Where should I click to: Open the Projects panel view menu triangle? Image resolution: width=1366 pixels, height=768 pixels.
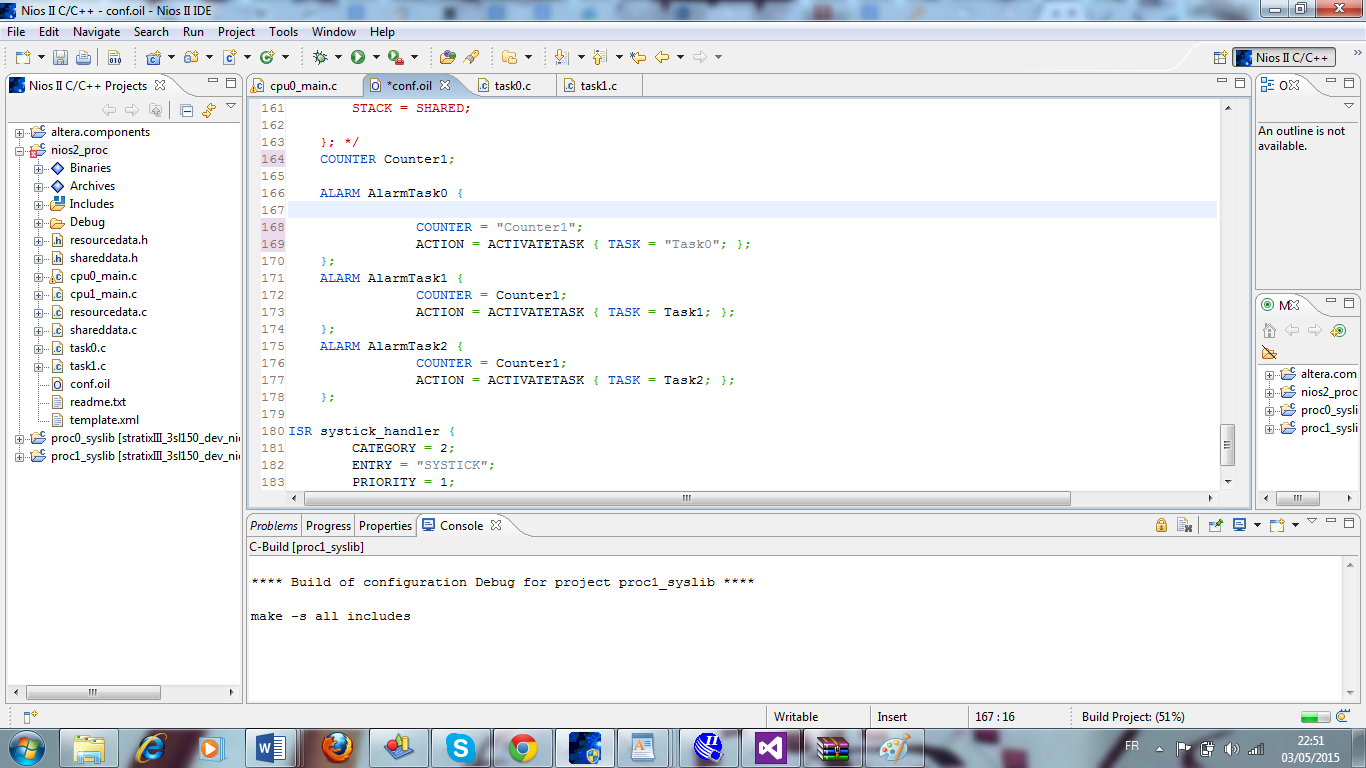(x=230, y=106)
